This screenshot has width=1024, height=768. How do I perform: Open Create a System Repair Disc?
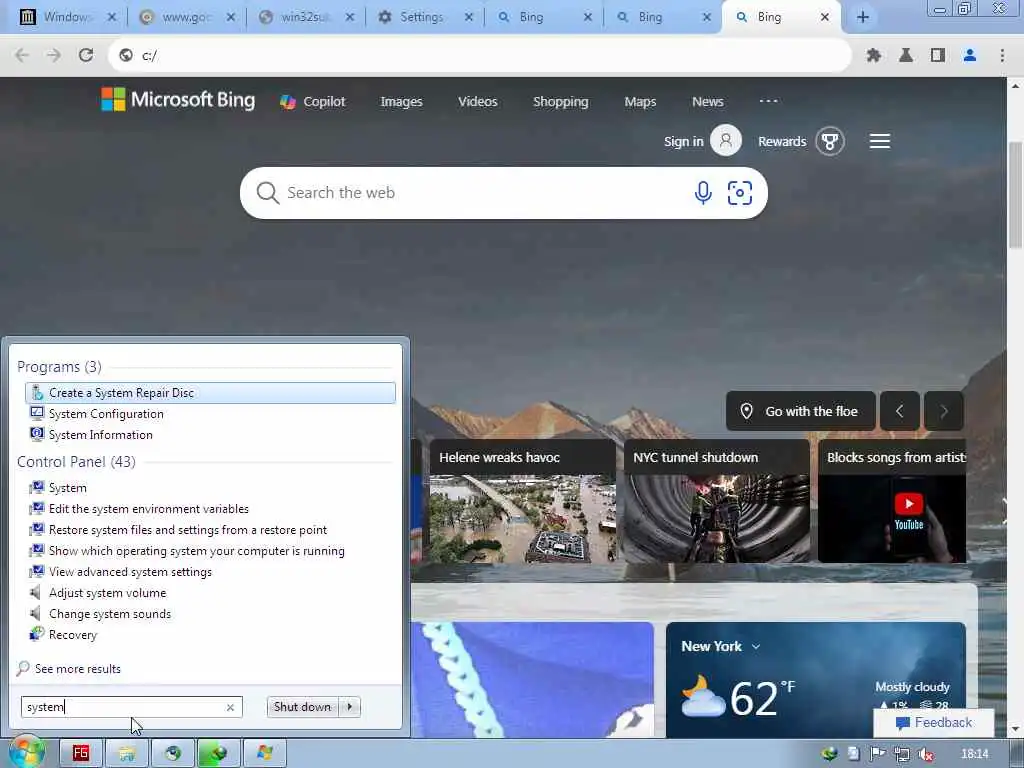coord(210,392)
